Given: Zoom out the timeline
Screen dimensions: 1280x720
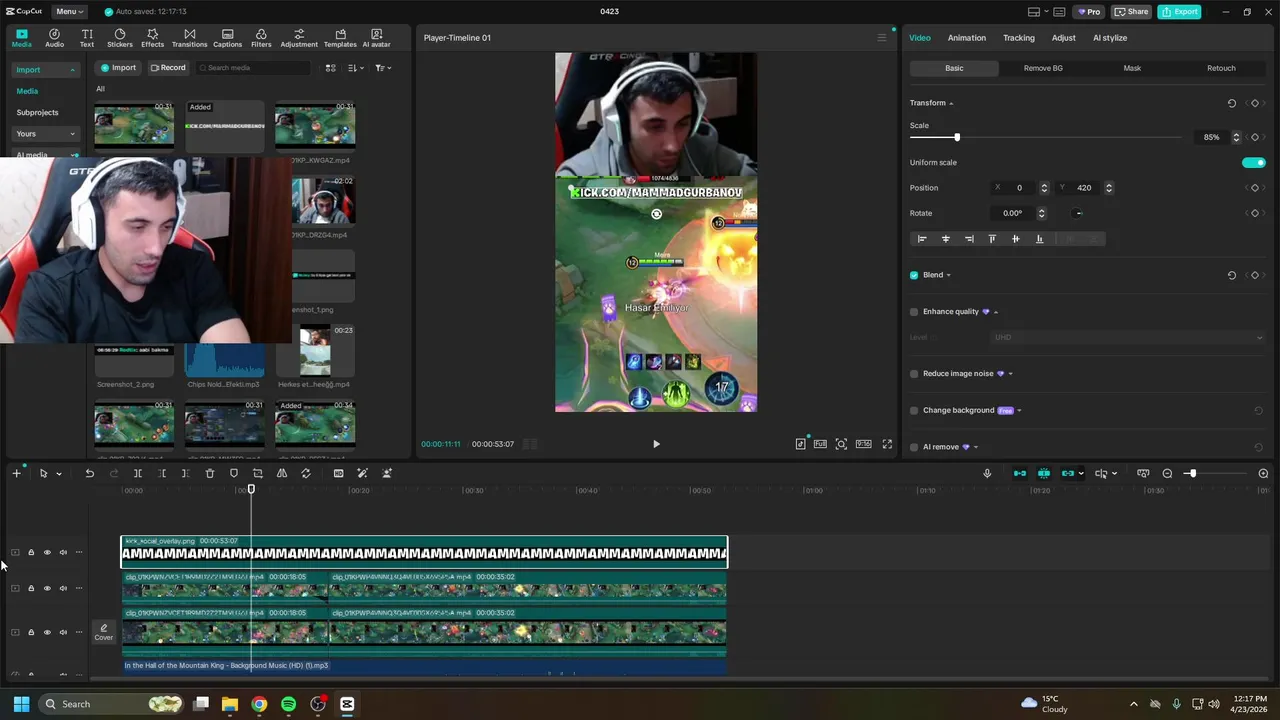Looking at the screenshot, I should tap(1167, 473).
